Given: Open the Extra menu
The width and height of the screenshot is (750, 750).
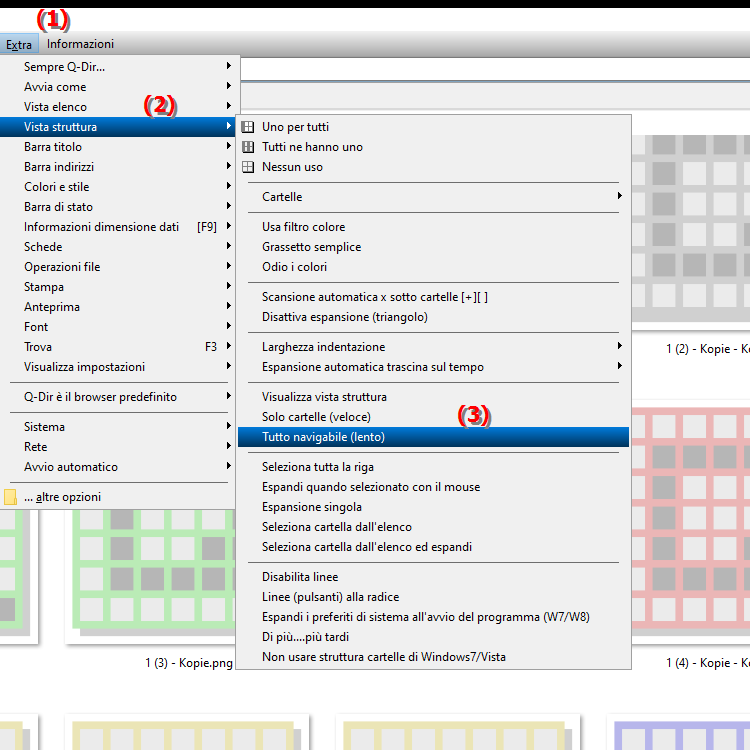Looking at the screenshot, I should pos(19,44).
